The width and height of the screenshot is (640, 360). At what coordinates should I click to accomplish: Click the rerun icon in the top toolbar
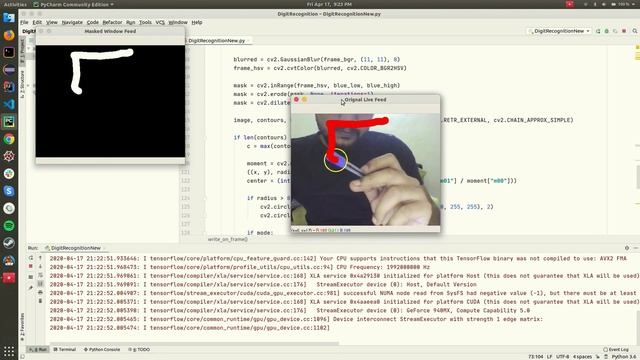(598, 31)
